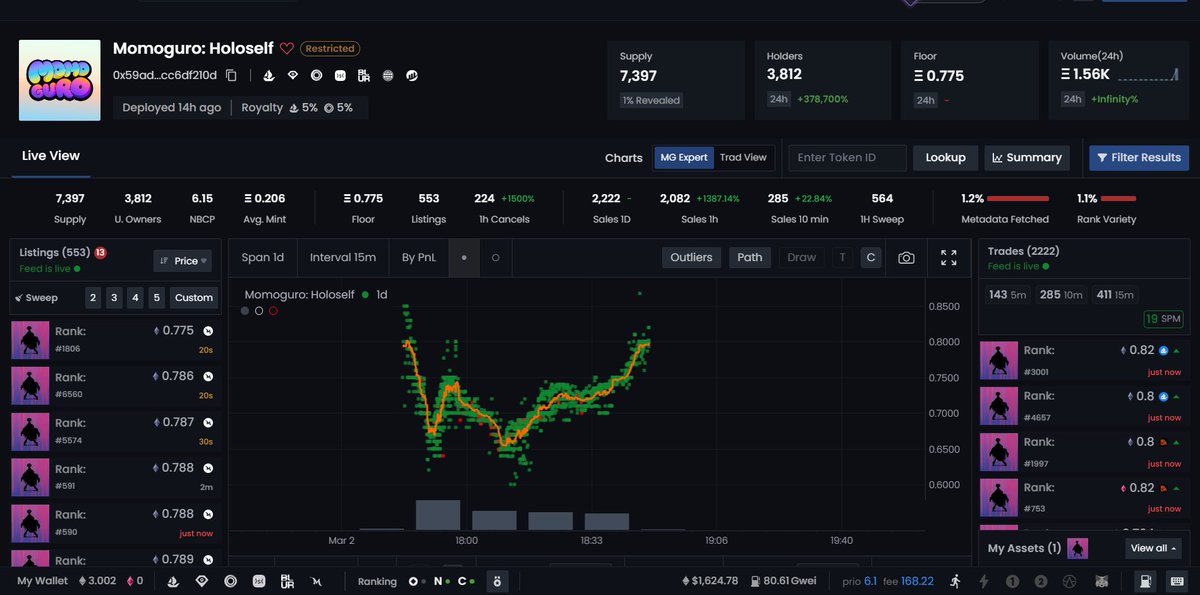Image resolution: width=1200 pixels, height=595 pixels.
Task: Click the LooksRare diamond icon
Action: [293, 75]
